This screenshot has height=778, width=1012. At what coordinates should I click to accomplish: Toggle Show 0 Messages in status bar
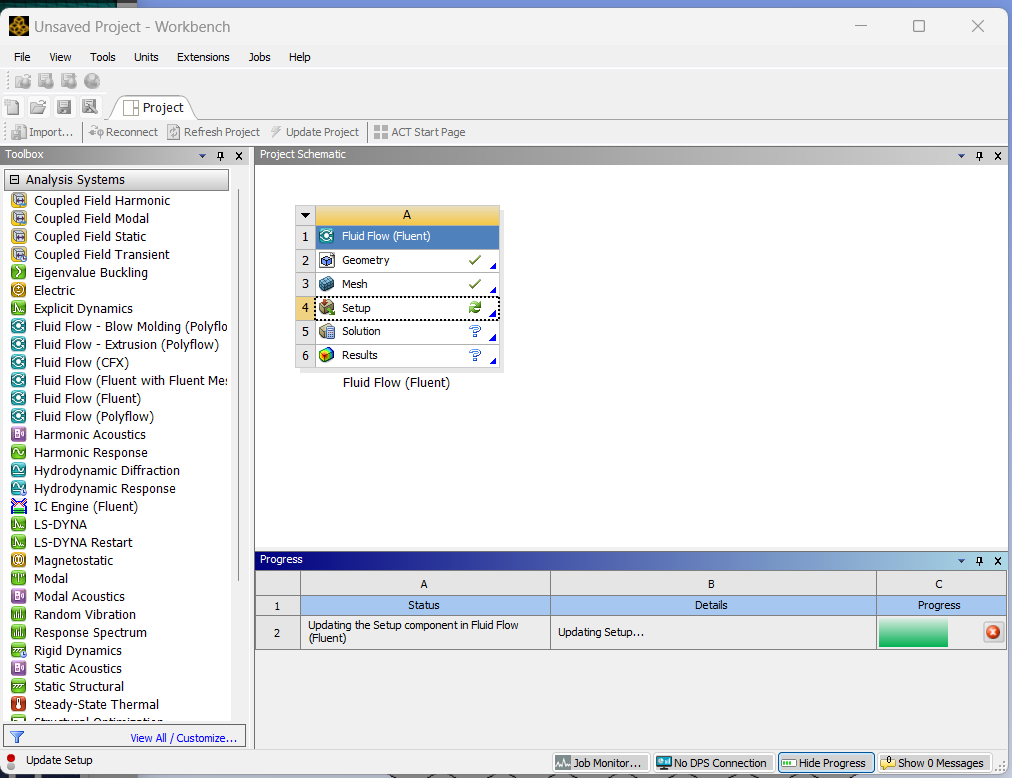click(932, 763)
